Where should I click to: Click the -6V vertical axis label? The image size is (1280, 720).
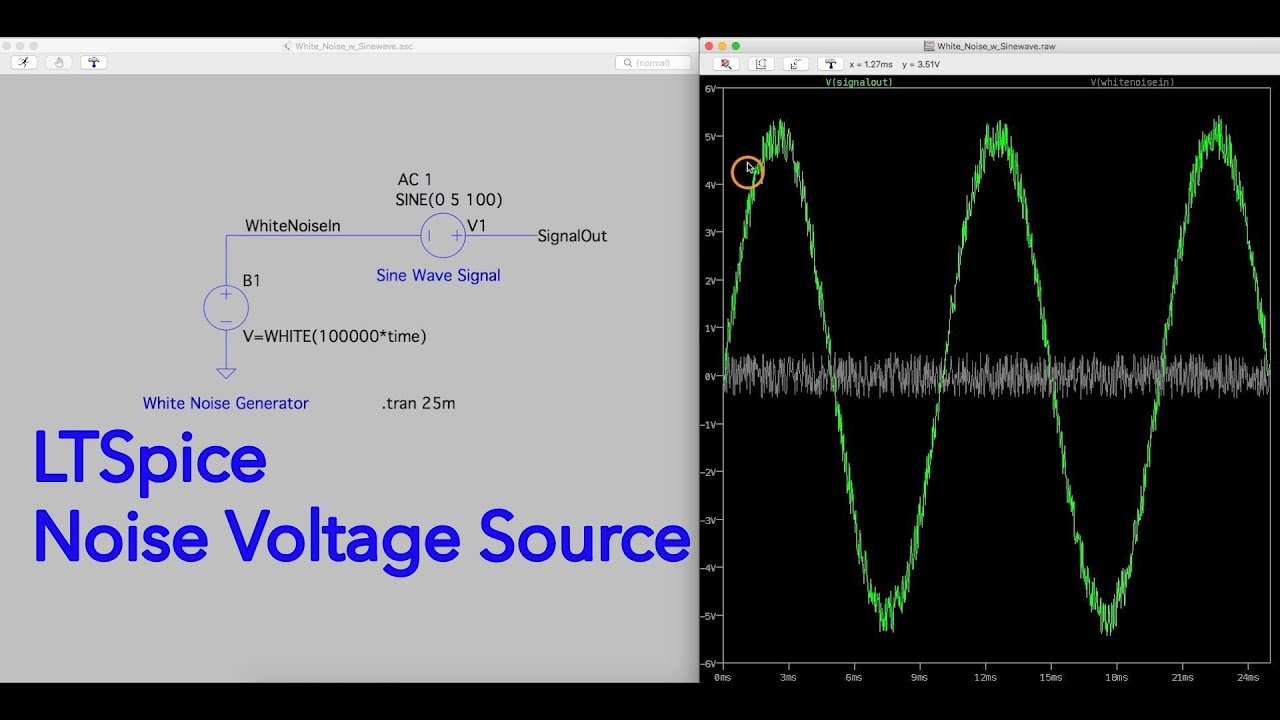tap(709, 663)
